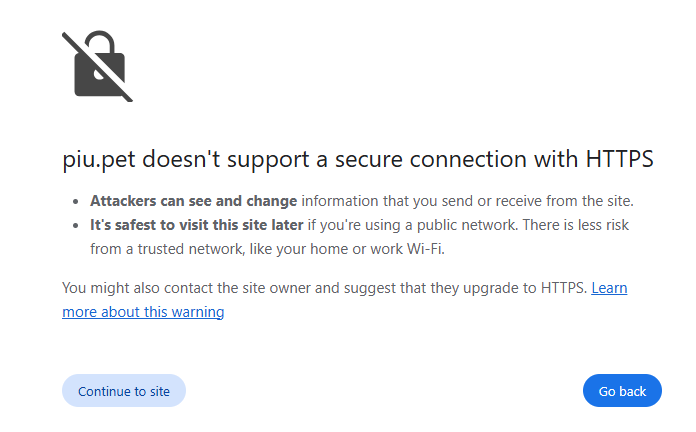Click the word 'HTTPS' in the heading
696x432 pixels.
[619, 159]
